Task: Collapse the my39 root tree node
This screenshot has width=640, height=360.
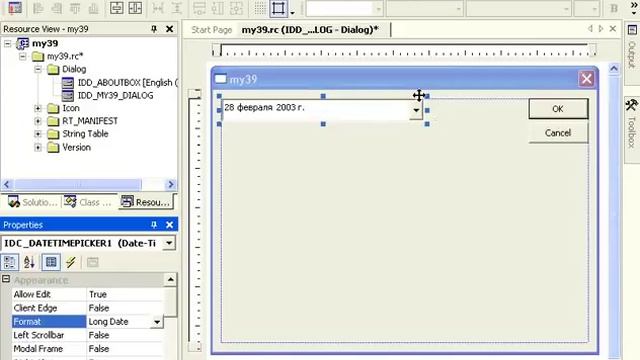Action: pyautogui.click(x=8, y=43)
